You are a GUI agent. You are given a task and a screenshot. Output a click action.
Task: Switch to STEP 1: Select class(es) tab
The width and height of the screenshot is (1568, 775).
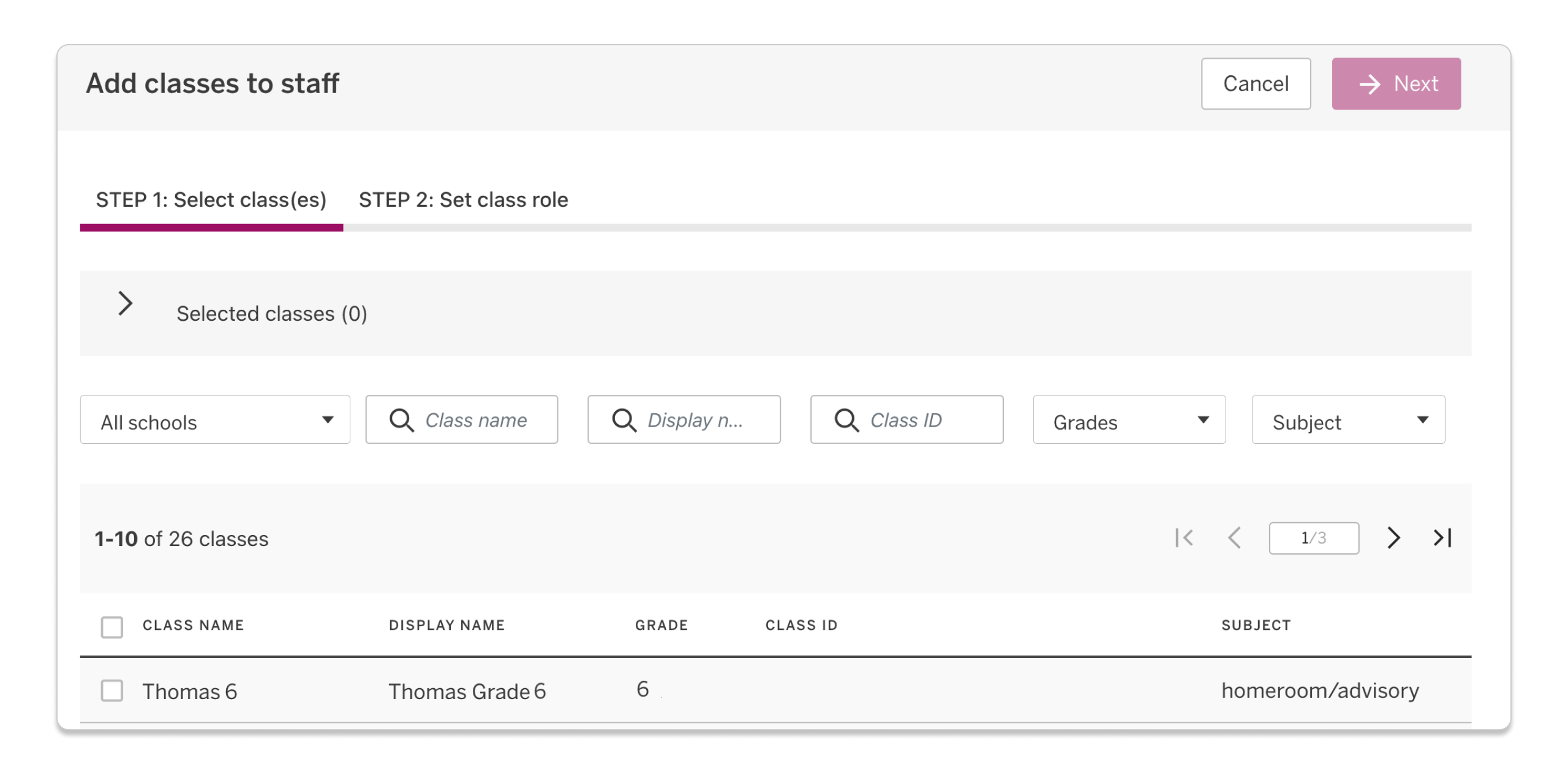coord(211,200)
